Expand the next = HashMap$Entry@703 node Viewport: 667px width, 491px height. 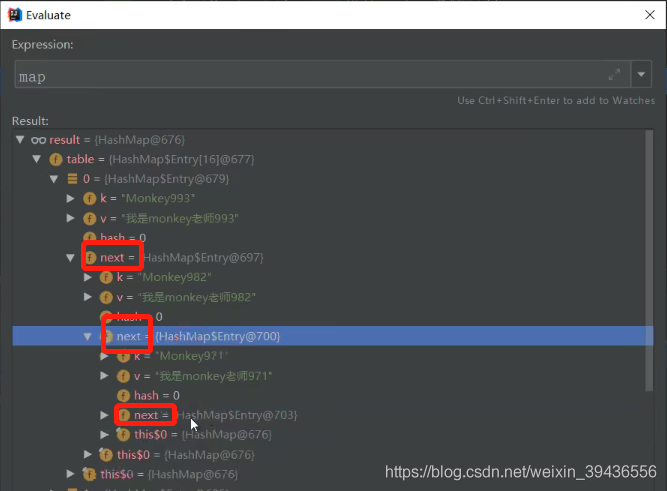[104, 415]
